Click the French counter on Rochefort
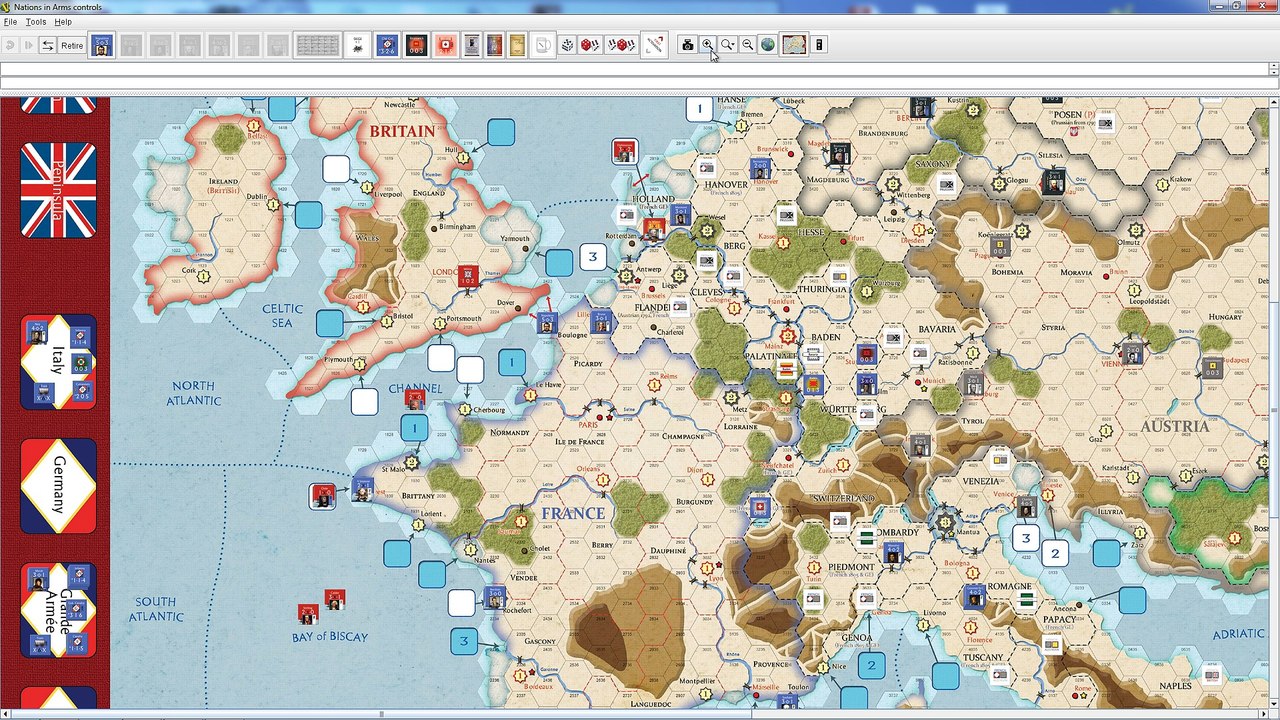The height and width of the screenshot is (720, 1280). coord(494,597)
